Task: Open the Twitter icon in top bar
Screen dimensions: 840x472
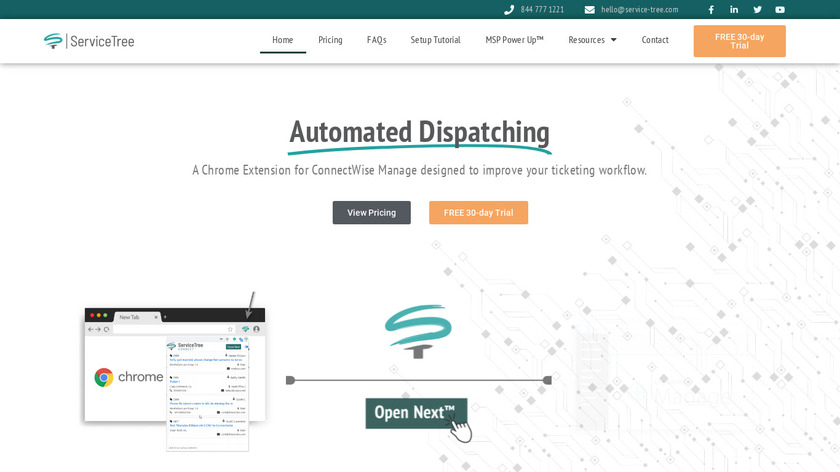Action: 757,10
